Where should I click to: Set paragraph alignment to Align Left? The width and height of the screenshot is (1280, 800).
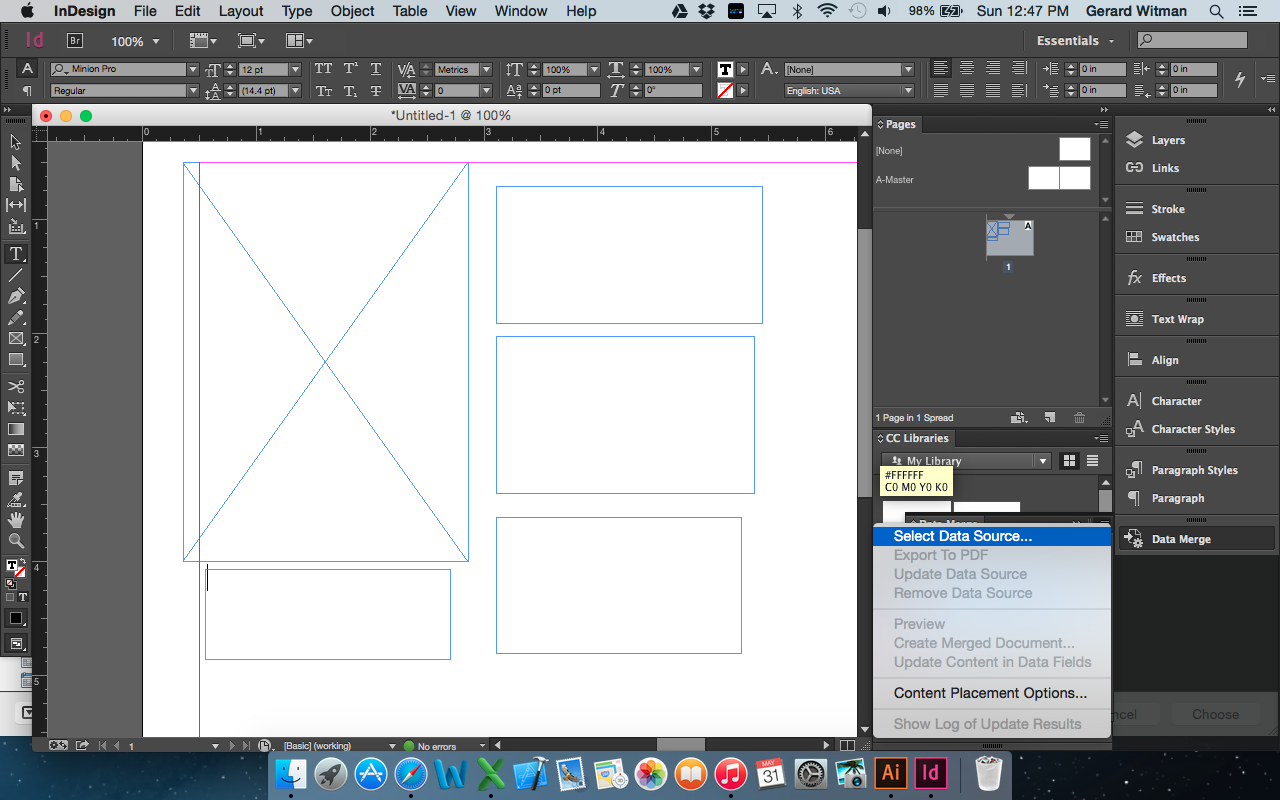pyautogui.click(x=941, y=69)
